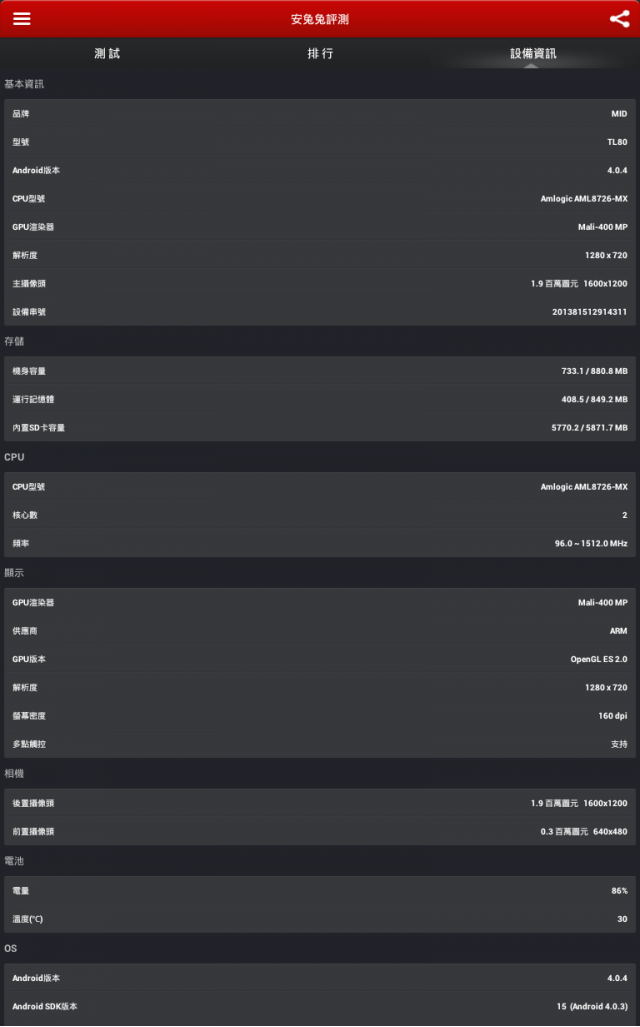Tap the Android版本 4.0.4 row under 基本資訊
This screenshot has width=640, height=1027.
[320, 170]
